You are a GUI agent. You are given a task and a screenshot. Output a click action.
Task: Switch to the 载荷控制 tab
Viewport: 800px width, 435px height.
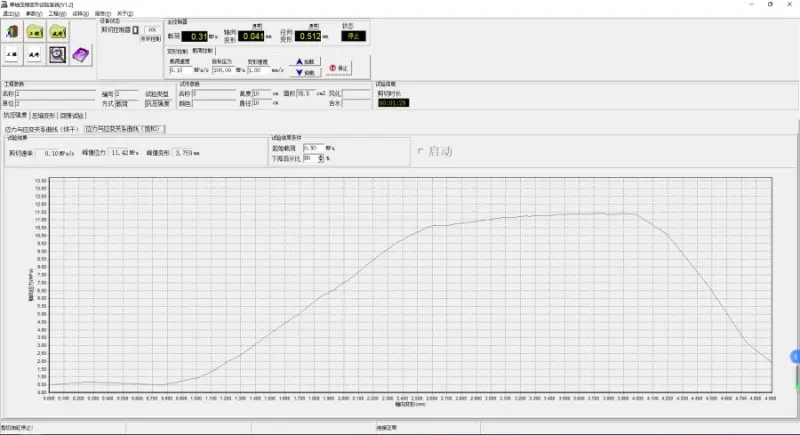click(x=203, y=51)
